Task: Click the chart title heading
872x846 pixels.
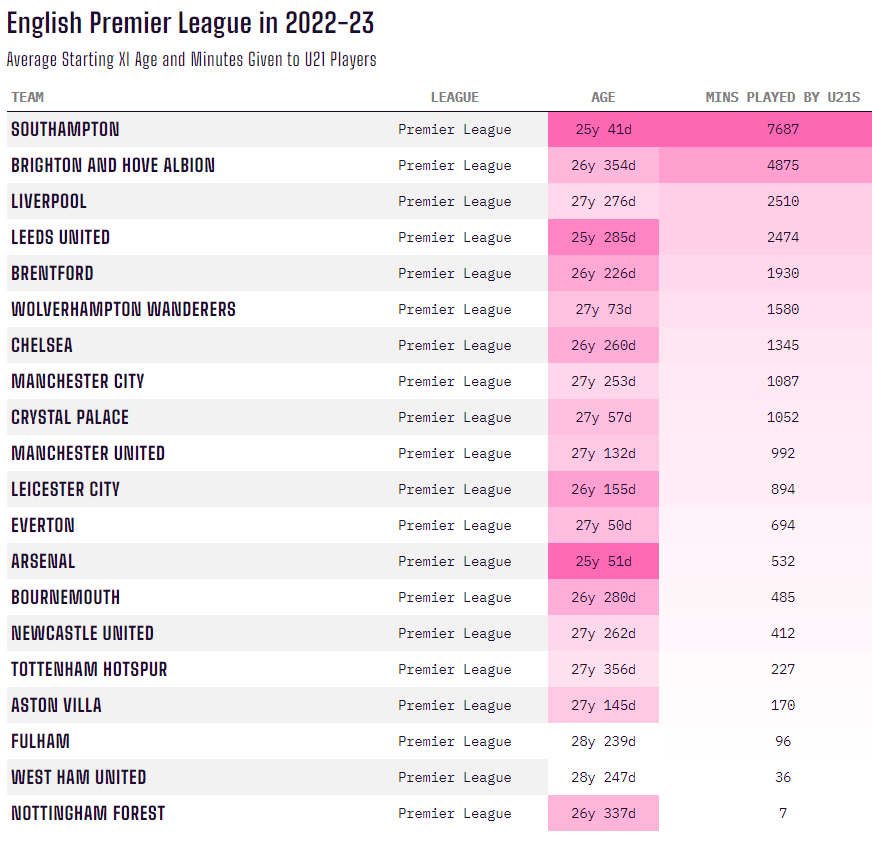Action: 191,24
